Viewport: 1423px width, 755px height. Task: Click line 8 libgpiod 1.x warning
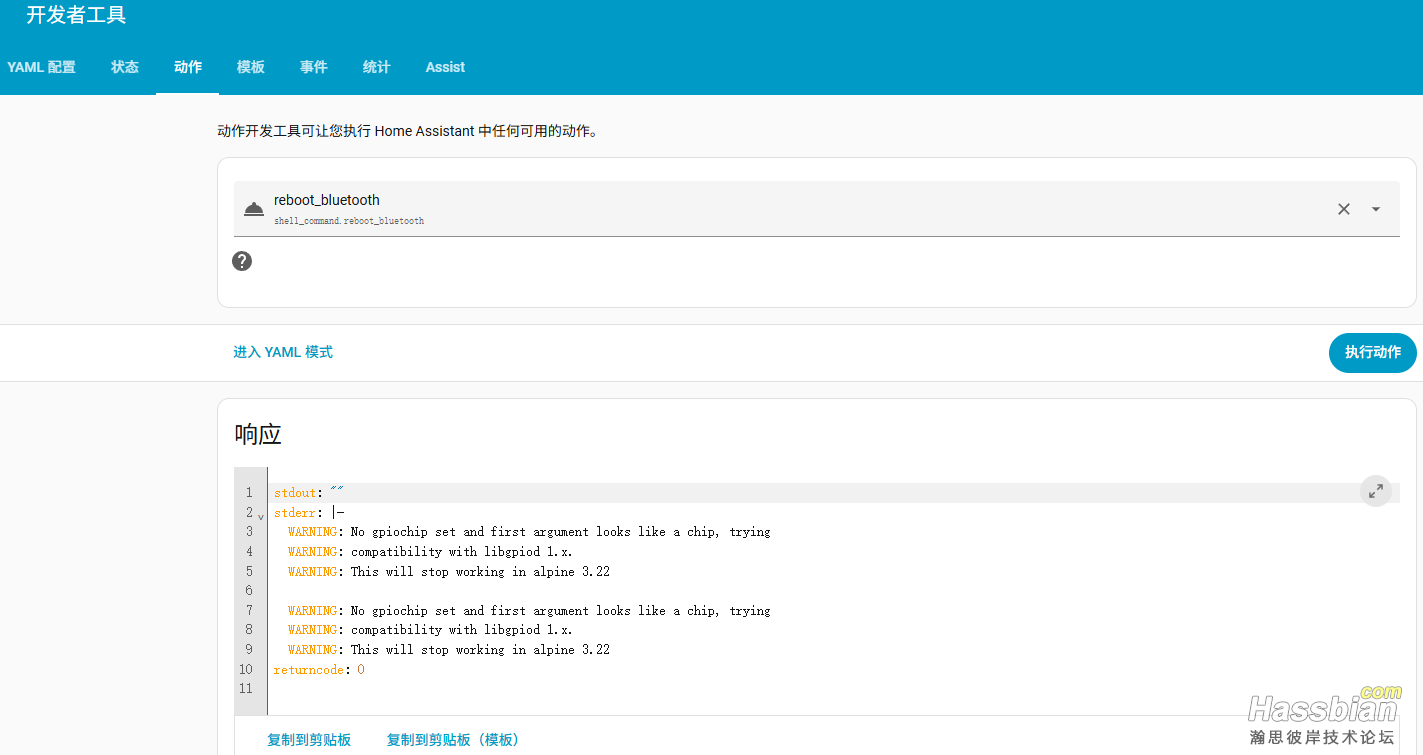(x=430, y=630)
